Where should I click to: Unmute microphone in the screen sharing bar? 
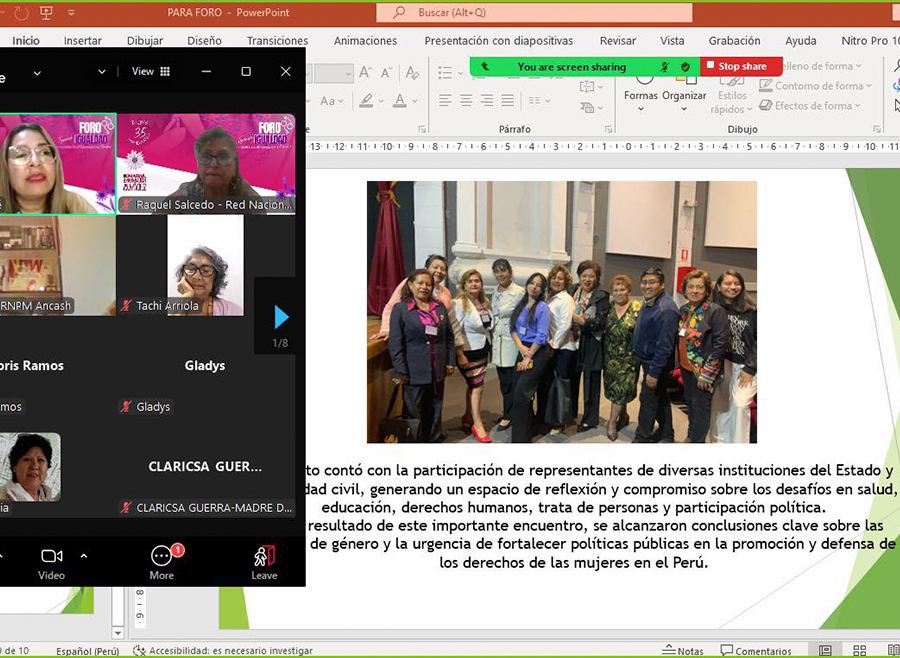click(x=665, y=67)
